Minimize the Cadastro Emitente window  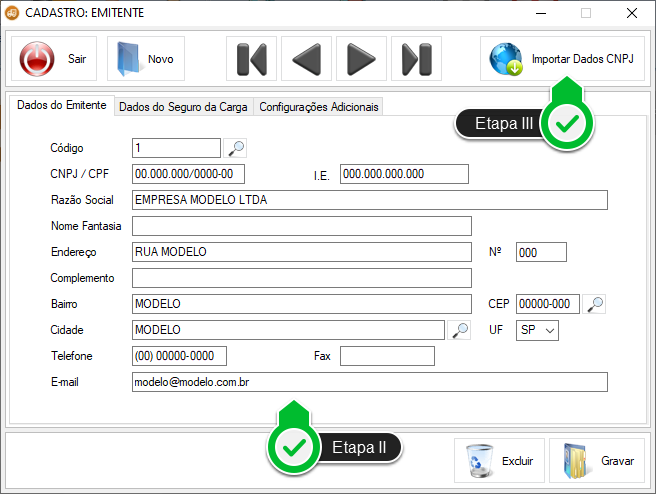click(541, 13)
